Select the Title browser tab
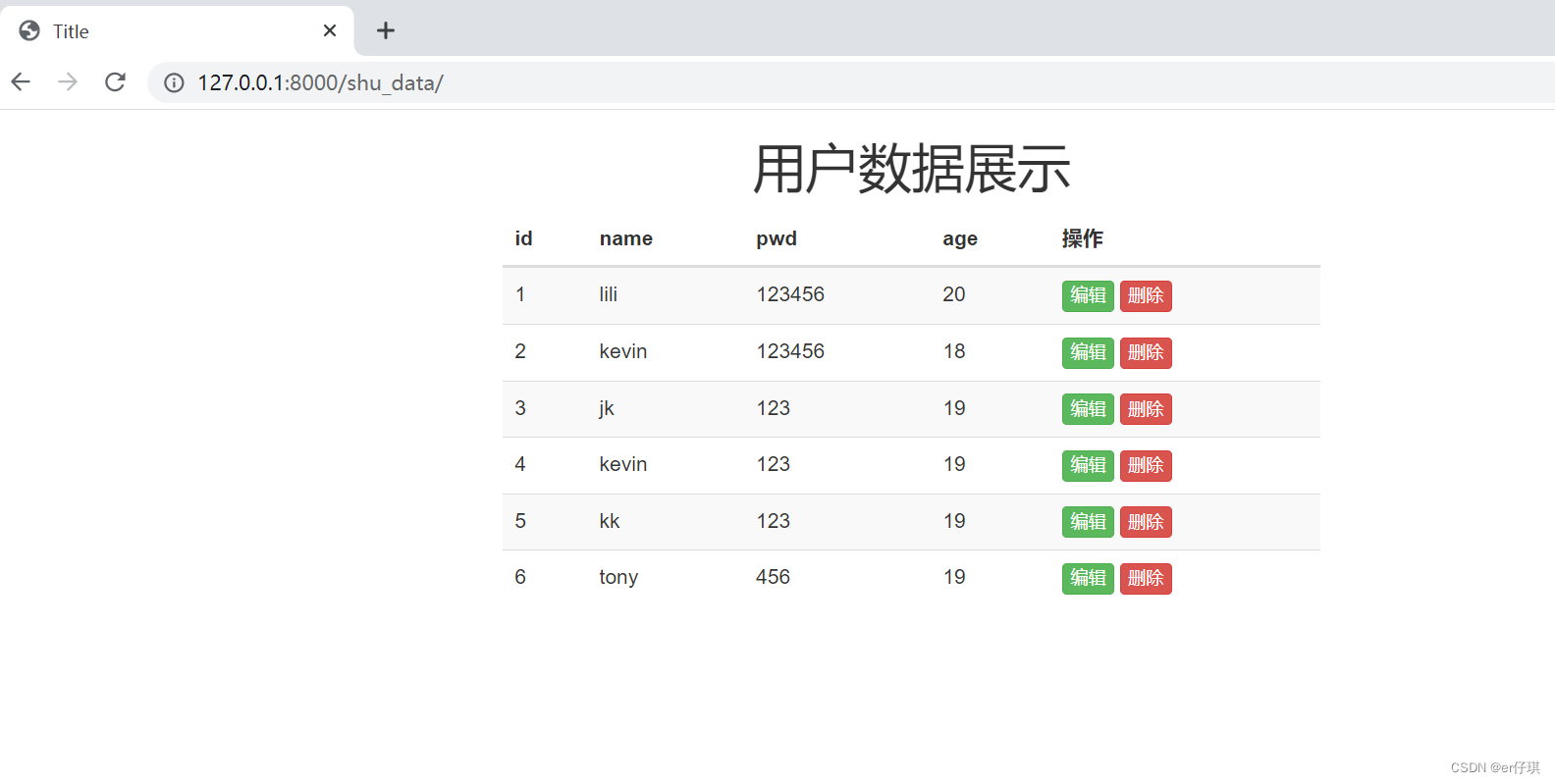 177,30
